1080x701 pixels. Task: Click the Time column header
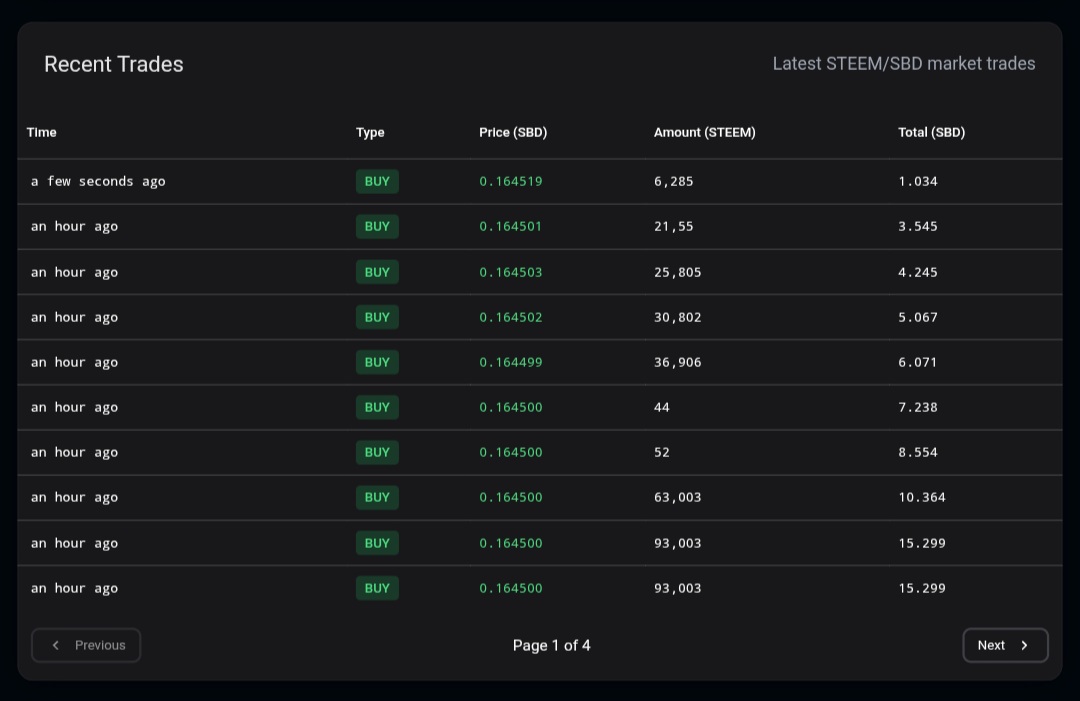pyautogui.click(x=41, y=132)
